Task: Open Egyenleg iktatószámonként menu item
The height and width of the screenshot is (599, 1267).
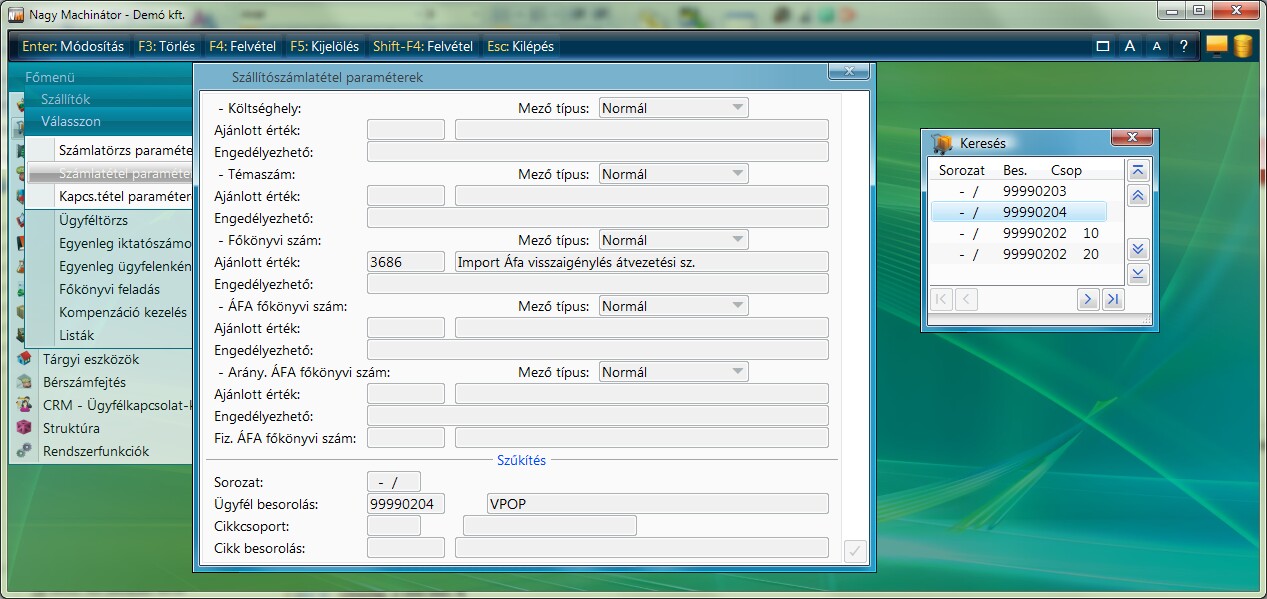Action: tap(124, 243)
